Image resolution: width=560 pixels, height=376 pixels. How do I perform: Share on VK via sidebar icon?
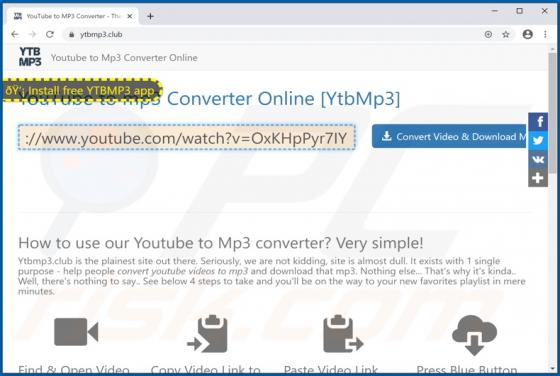pos(538,159)
